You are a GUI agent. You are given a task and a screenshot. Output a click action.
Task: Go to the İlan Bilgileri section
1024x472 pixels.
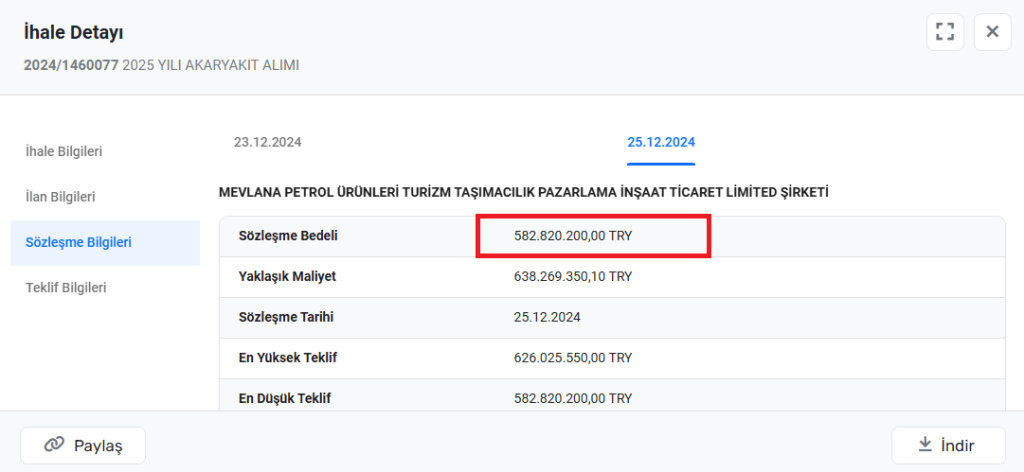60,197
